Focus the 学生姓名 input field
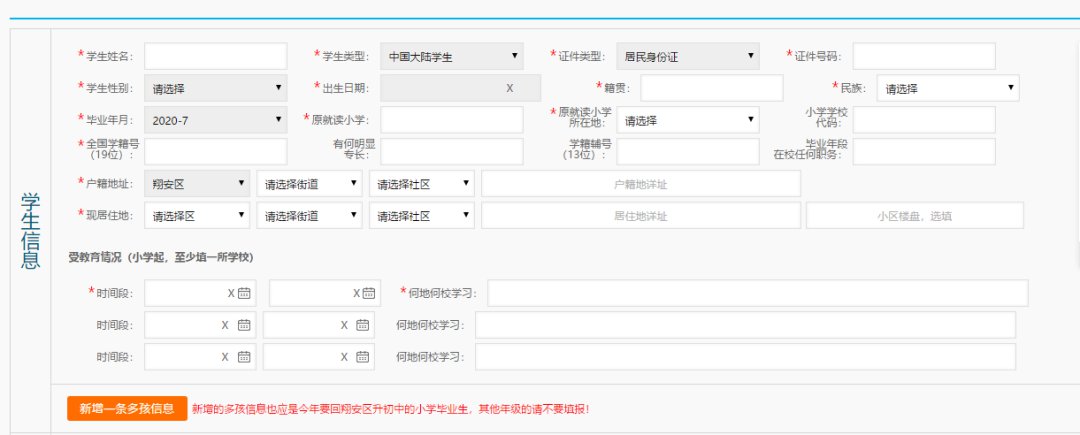 tap(215, 56)
